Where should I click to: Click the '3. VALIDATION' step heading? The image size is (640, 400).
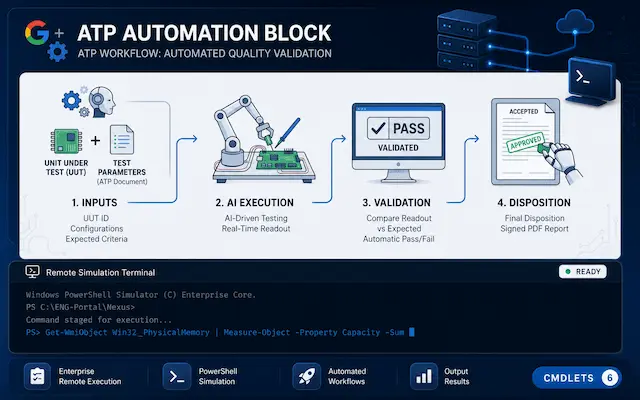click(396, 203)
